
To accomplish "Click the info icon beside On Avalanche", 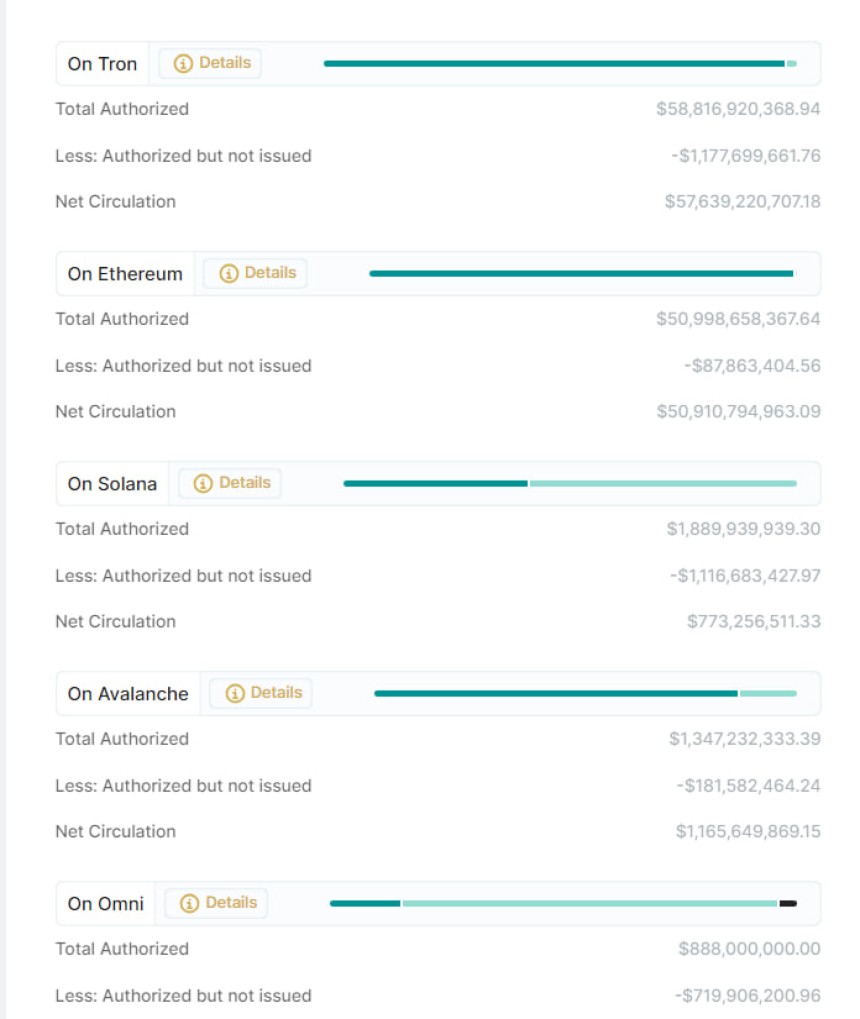I will tap(235, 693).
